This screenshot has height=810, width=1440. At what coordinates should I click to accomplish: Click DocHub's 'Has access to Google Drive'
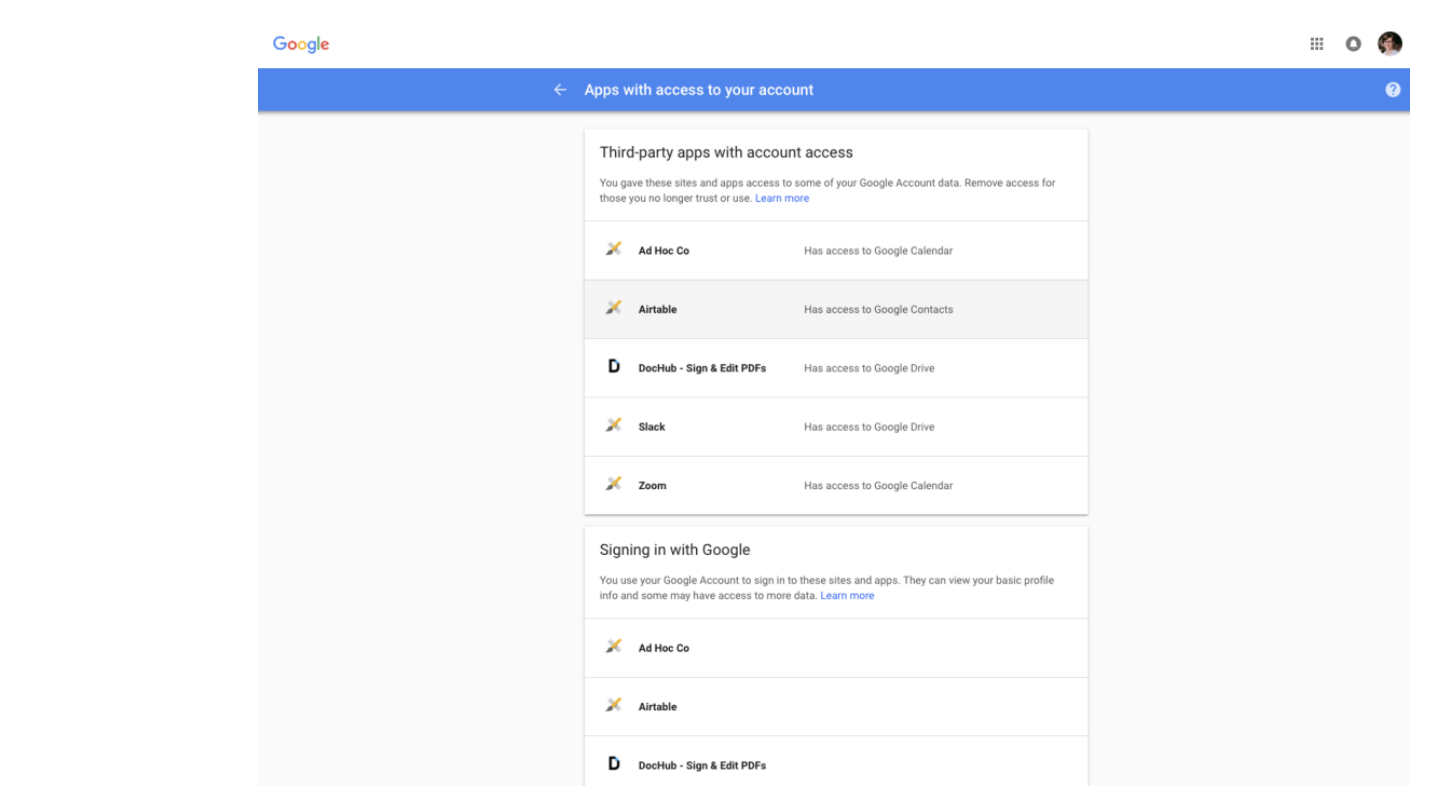[869, 368]
